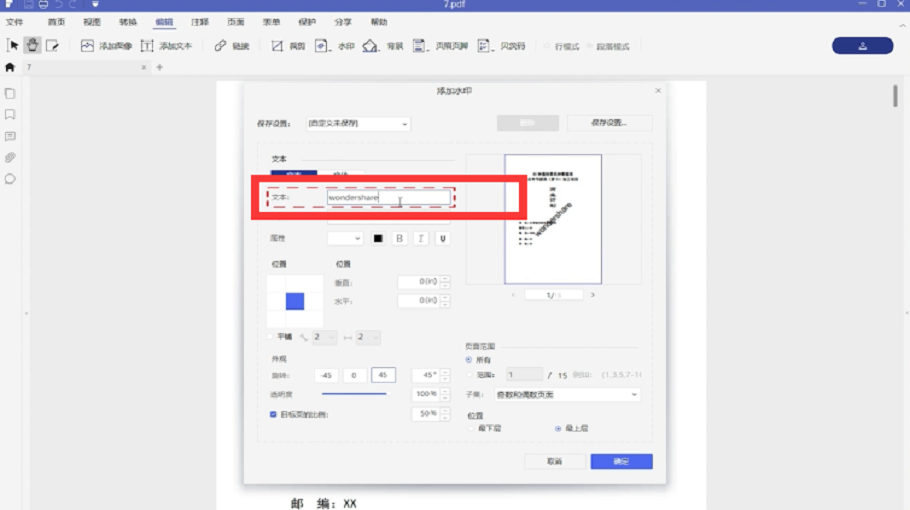The height and width of the screenshot is (510, 910).
Task: Close the document tab named 7
Action: [x=144, y=67]
